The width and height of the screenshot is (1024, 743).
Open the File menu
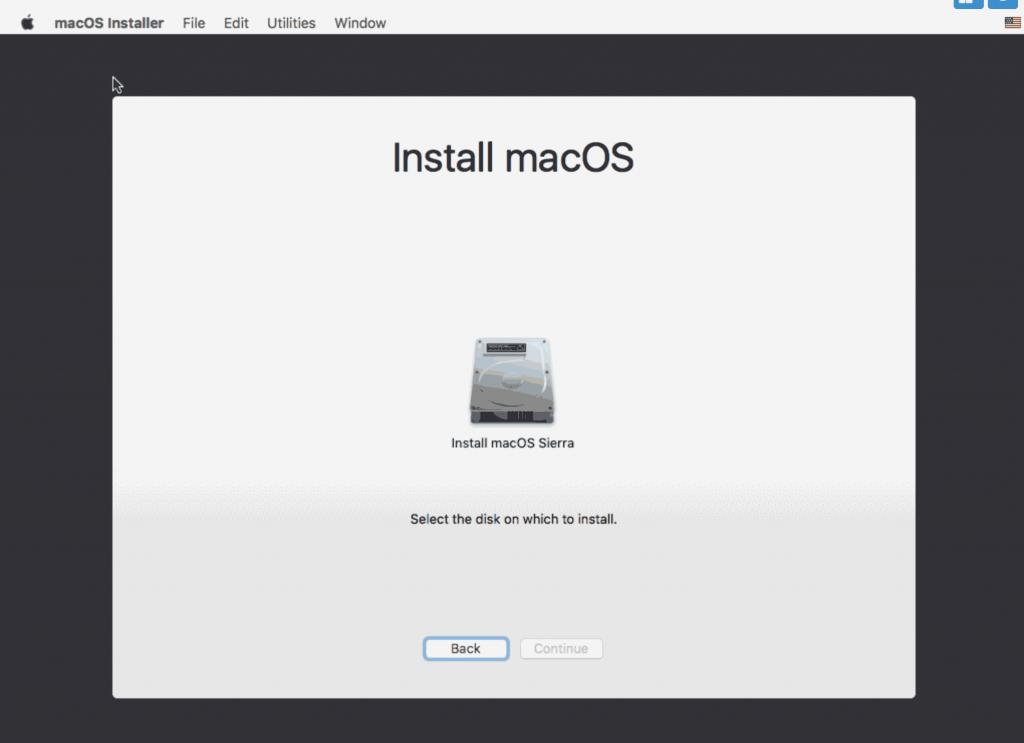tap(194, 23)
